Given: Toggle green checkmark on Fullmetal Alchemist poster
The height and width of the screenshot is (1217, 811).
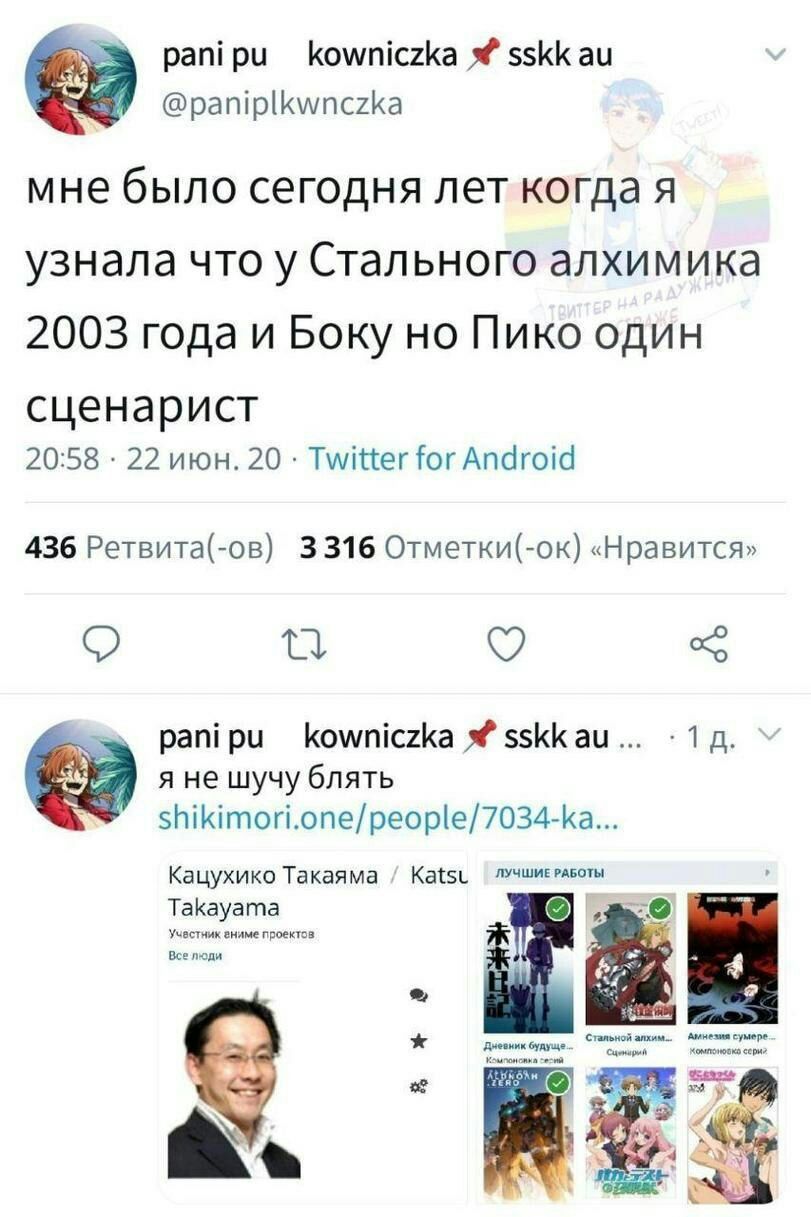Looking at the screenshot, I should click(x=660, y=909).
